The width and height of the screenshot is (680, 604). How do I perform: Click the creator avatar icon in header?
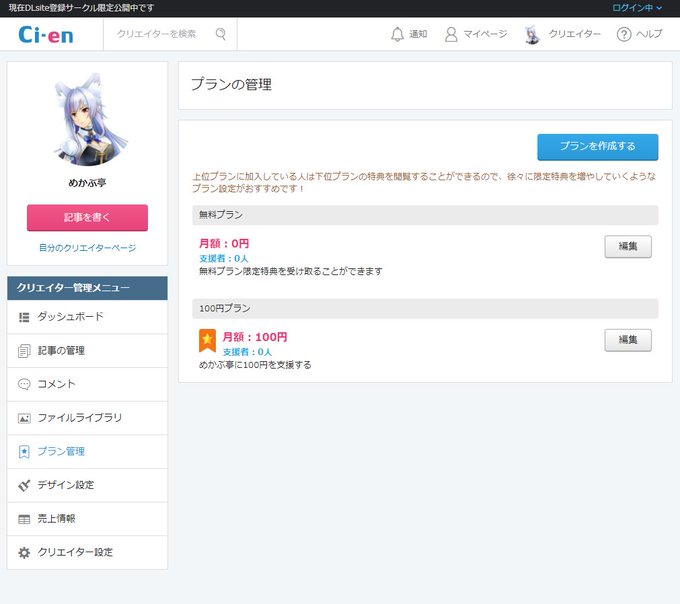coord(533,35)
